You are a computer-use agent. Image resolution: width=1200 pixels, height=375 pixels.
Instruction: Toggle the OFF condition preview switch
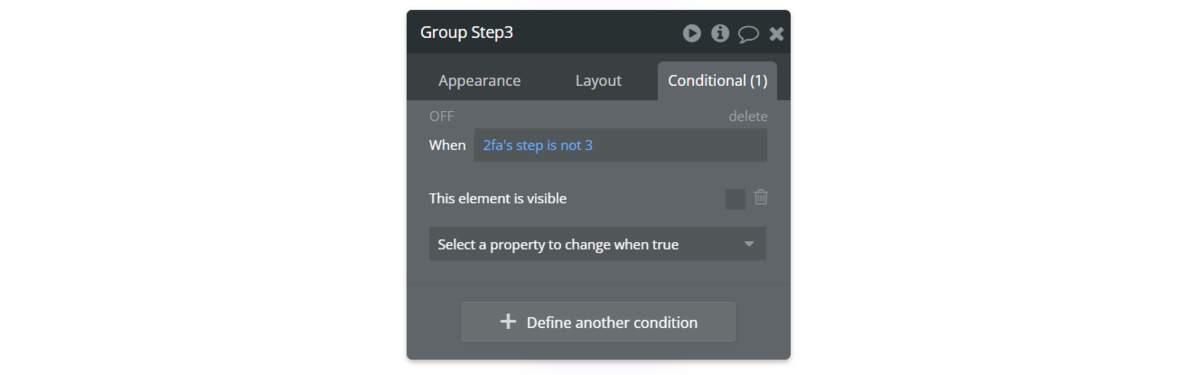441,116
